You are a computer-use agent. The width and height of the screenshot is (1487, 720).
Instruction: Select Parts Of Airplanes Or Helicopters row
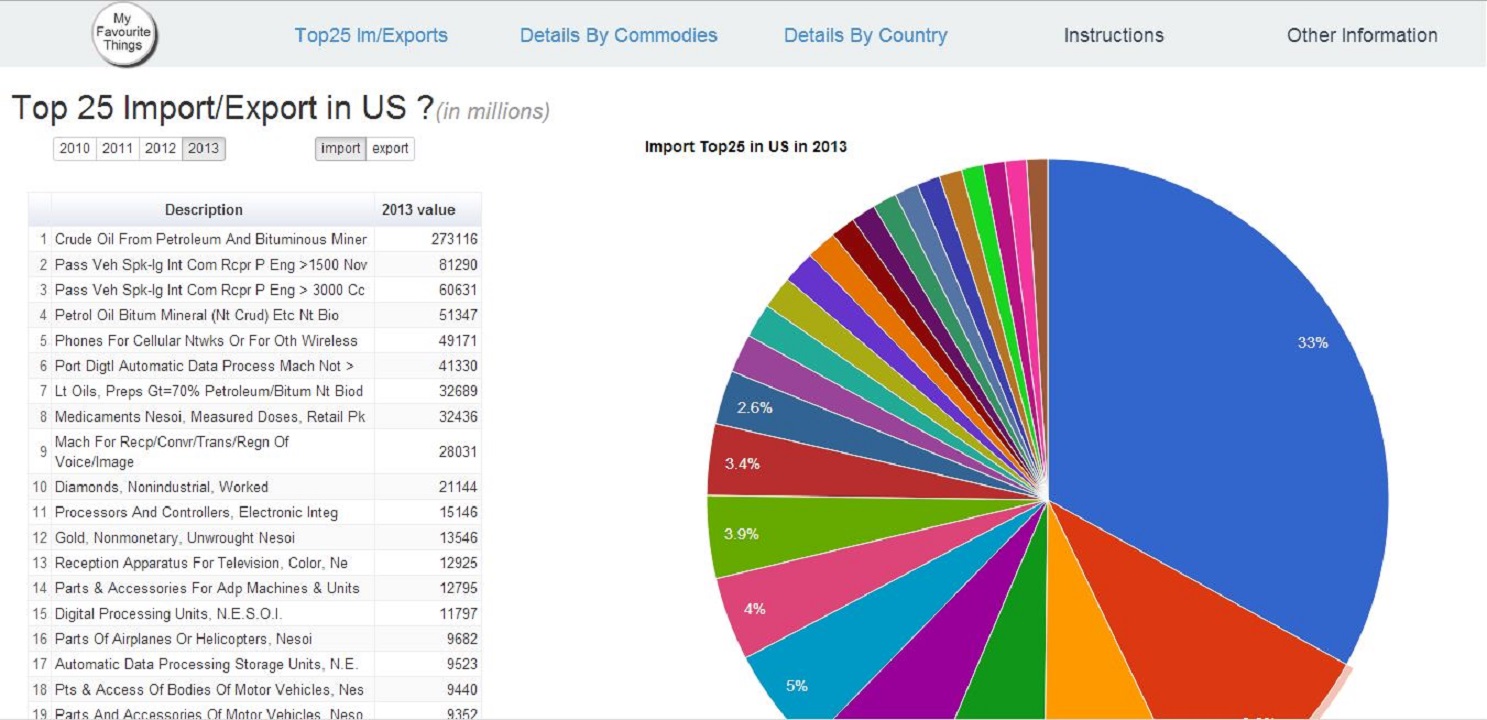213,639
